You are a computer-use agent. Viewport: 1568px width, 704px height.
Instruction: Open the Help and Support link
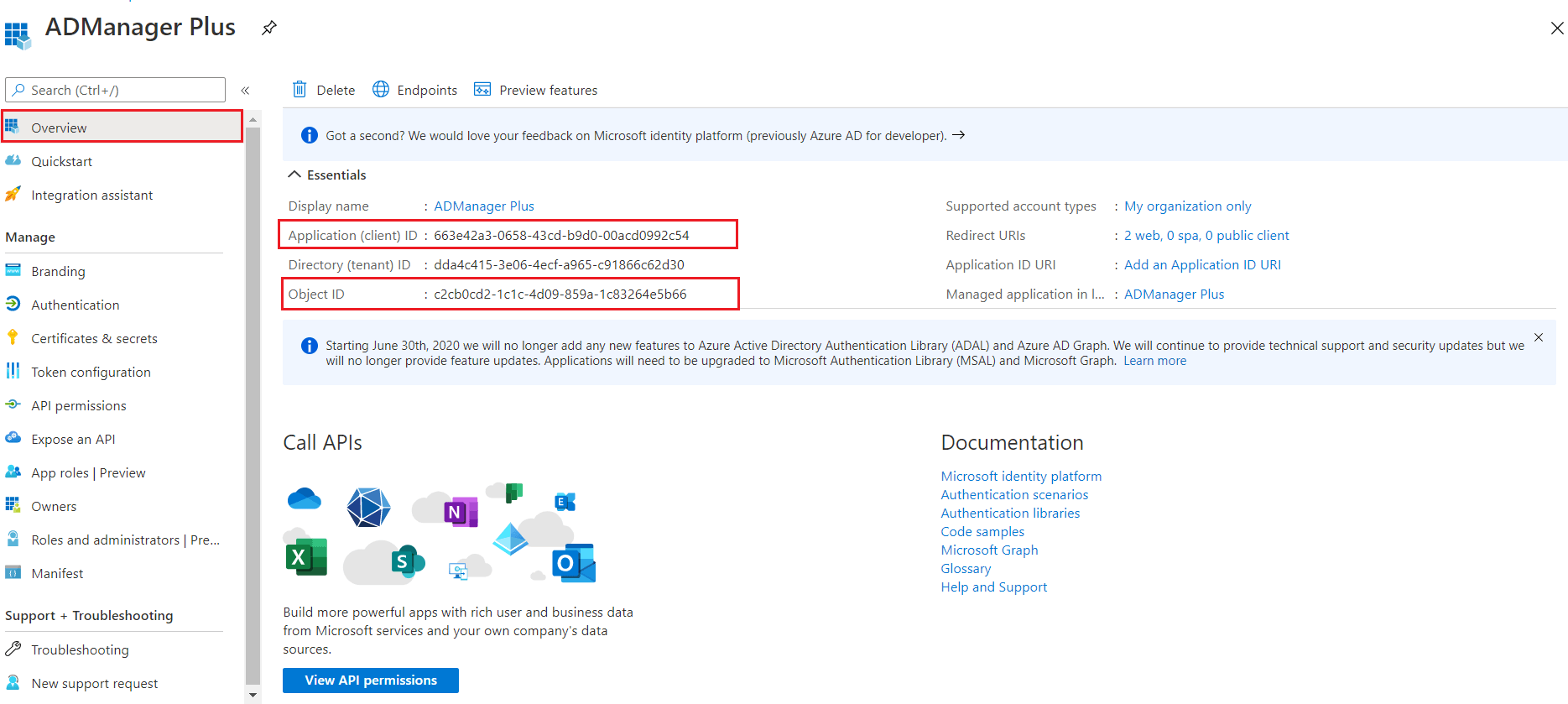(993, 587)
